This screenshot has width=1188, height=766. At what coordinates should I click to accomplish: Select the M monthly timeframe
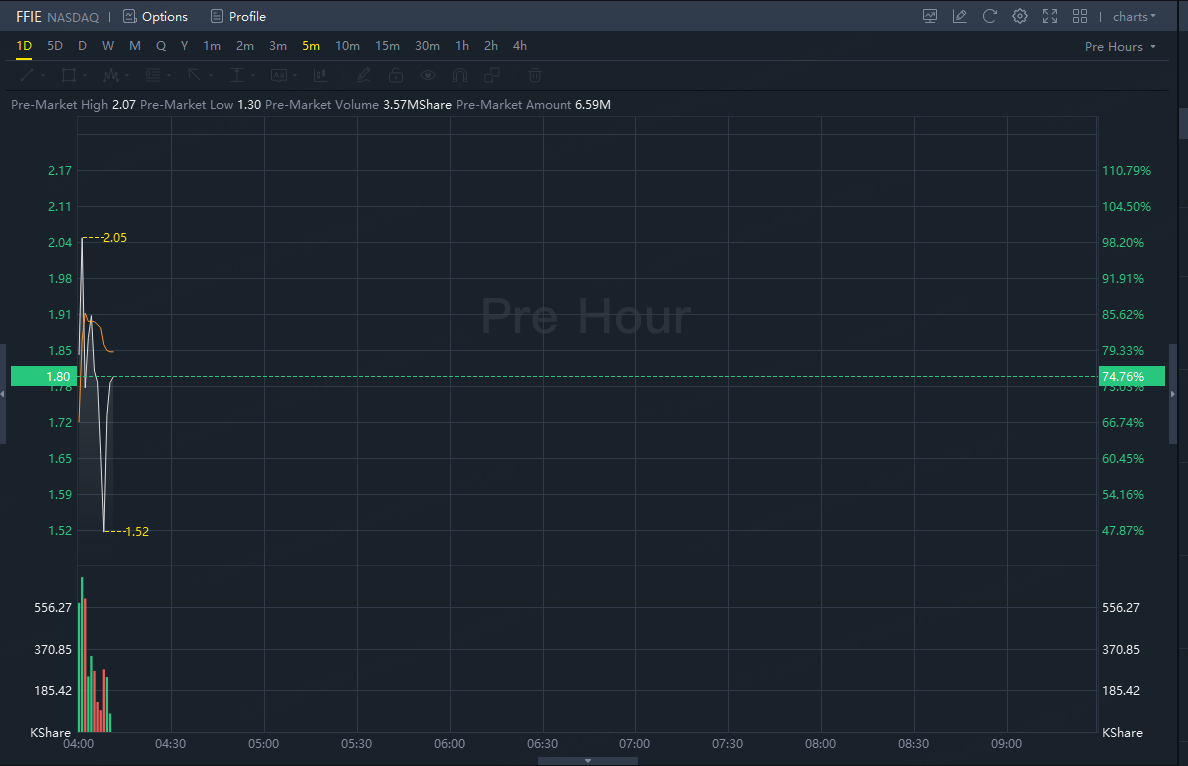135,46
